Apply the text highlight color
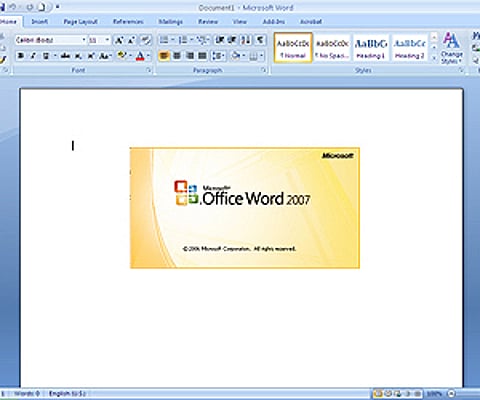 pyautogui.click(x=122, y=56)
